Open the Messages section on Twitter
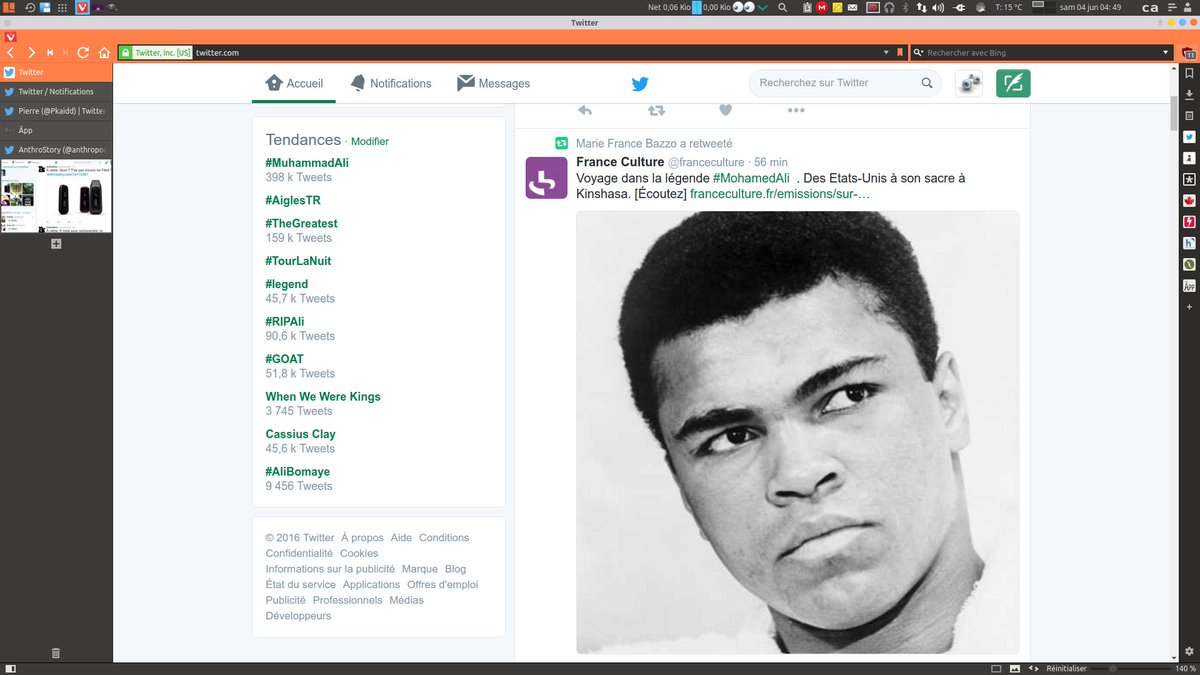 (x=493, y=83)
